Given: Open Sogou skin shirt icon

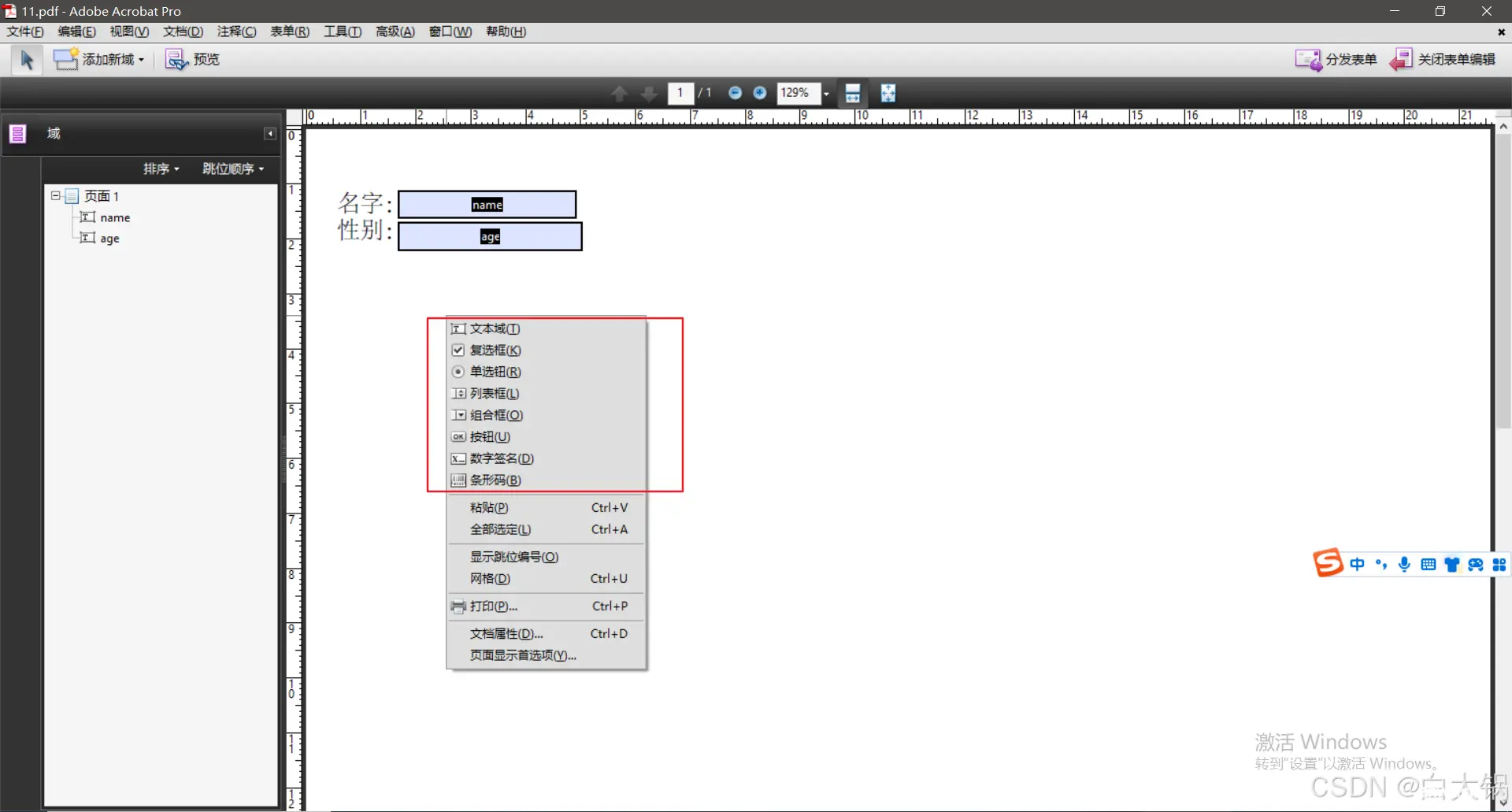Looking at the screenshot, I should pos(1451,565).
